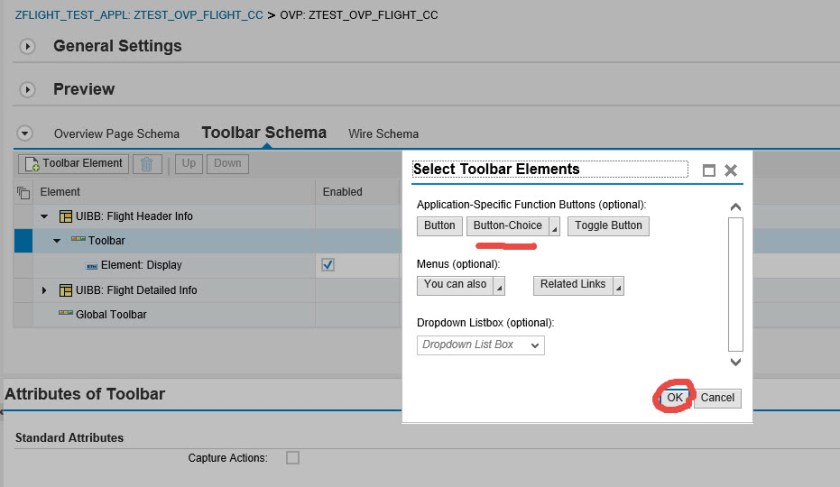840x487 pixels.
Task: Click the dialog scroll down arrow
Action: (x=736, y=362)
